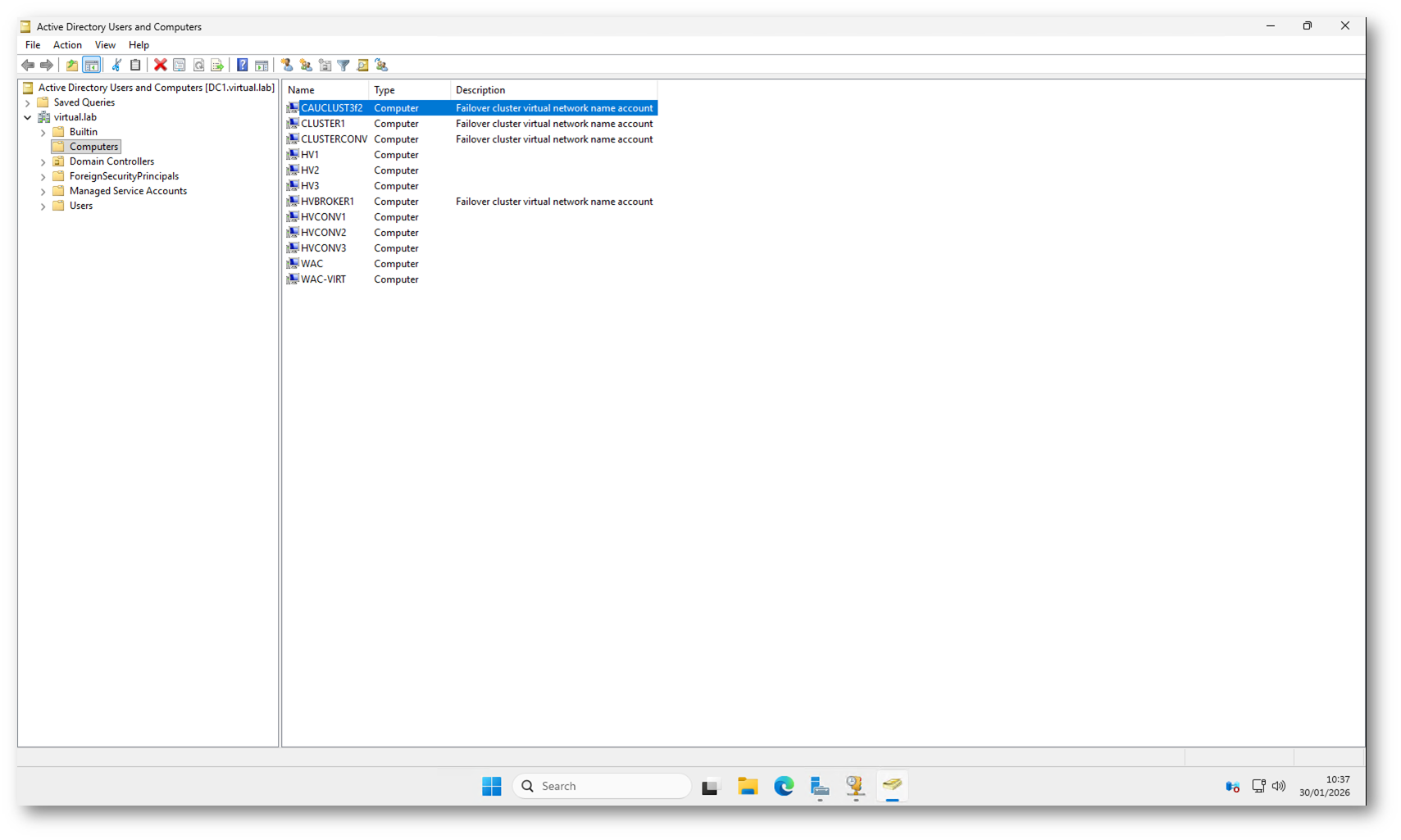Click the Back arrow in toolbar
Screen dimensions: 1401x840
[28, 65]
